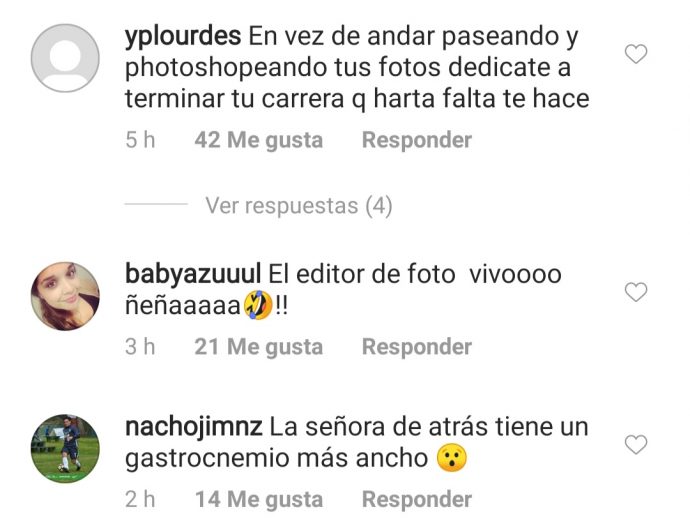Click the 3 h timestamp
Image resolution: width=690 pixels, height=519 pixels.
coord(140,347)
